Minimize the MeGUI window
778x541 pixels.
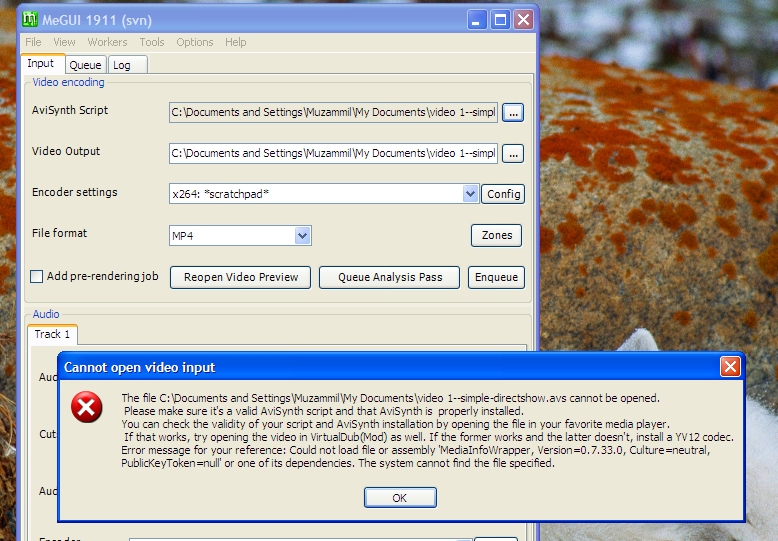[476, 20]
